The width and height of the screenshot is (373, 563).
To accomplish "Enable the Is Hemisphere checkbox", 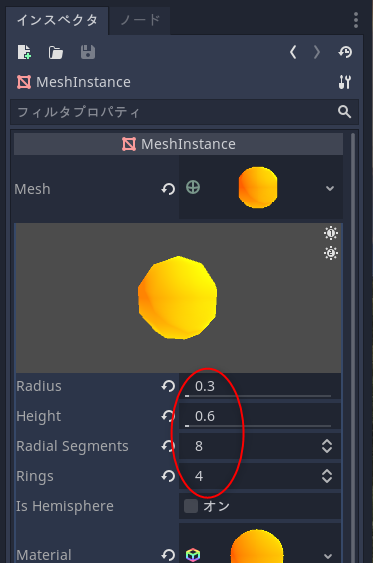I will coord(191,506).
